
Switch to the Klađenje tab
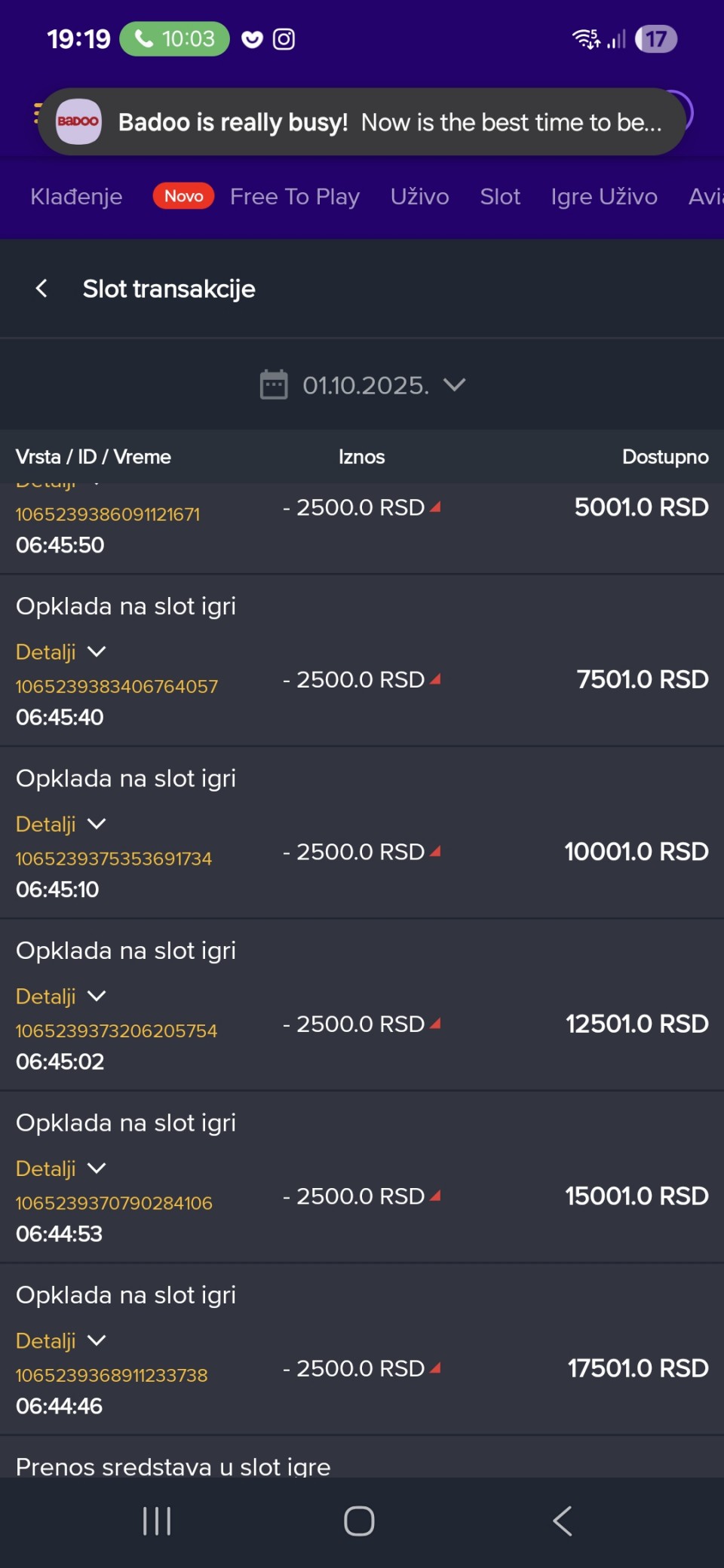(x=76, y=197)
